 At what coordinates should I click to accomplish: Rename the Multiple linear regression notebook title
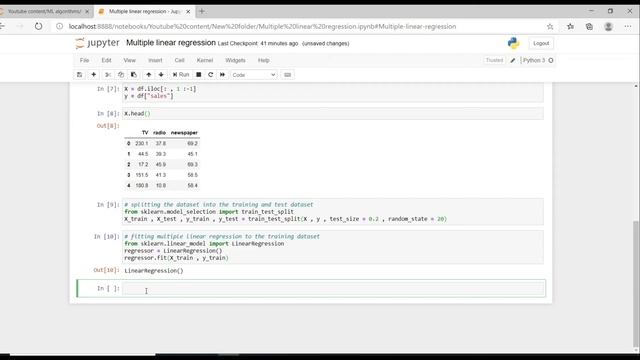[171, 43]
